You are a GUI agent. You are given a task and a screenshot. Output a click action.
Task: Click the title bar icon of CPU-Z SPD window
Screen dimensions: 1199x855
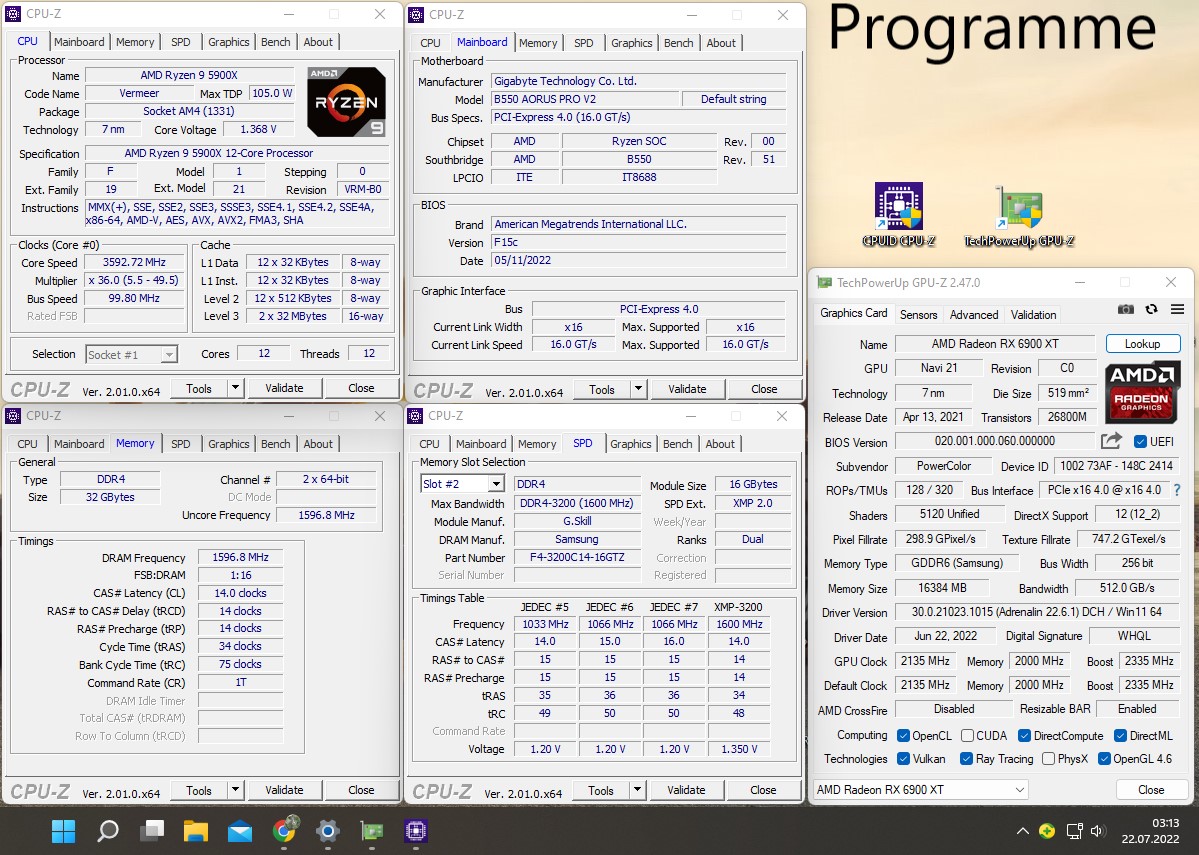click(x=415, y=416)
